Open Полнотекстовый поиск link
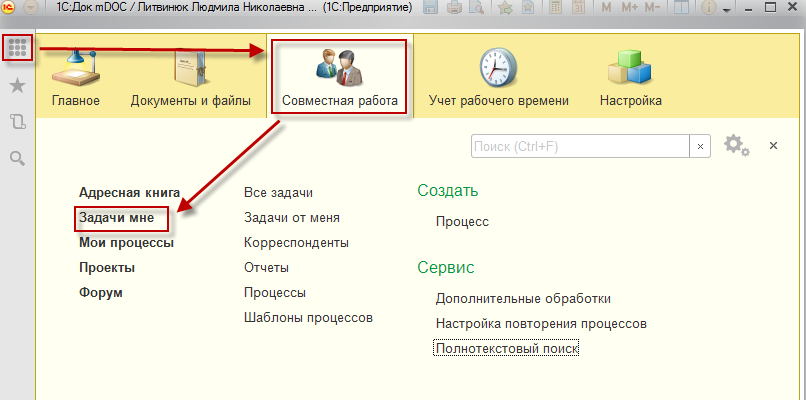 (x=507, y=349)
